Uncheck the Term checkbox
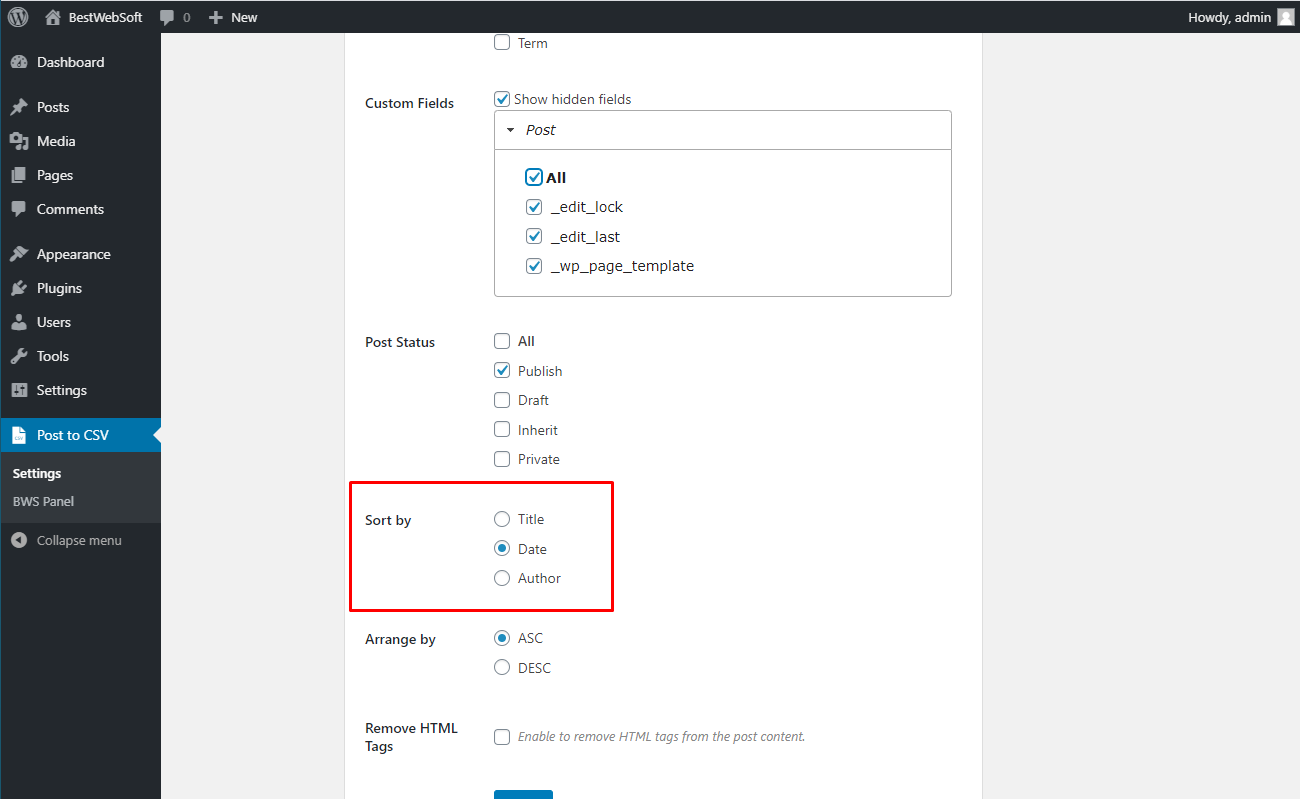1300x799 pixels. 502,43
